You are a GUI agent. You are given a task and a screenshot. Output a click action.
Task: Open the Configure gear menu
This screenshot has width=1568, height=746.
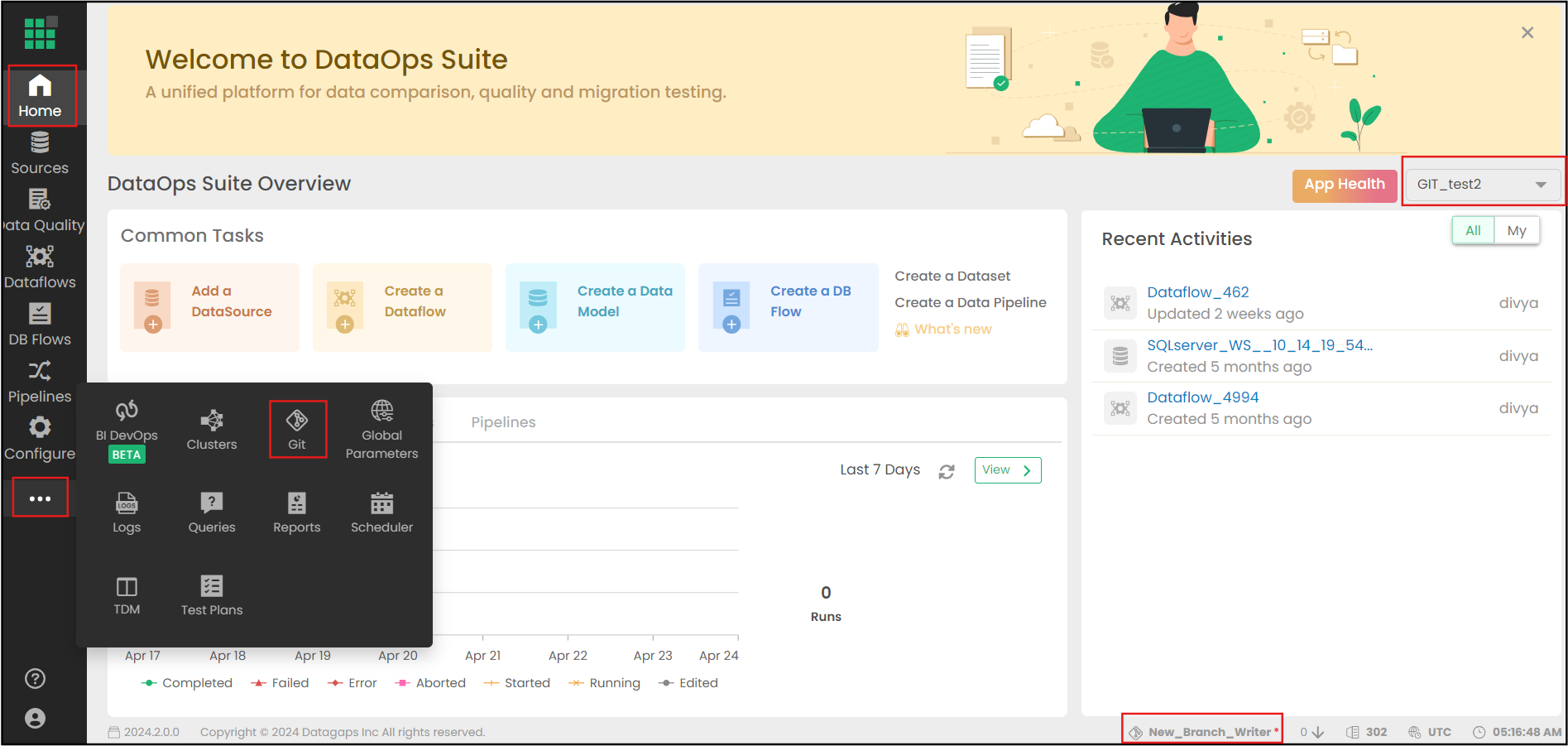click(x=40, y=440)
